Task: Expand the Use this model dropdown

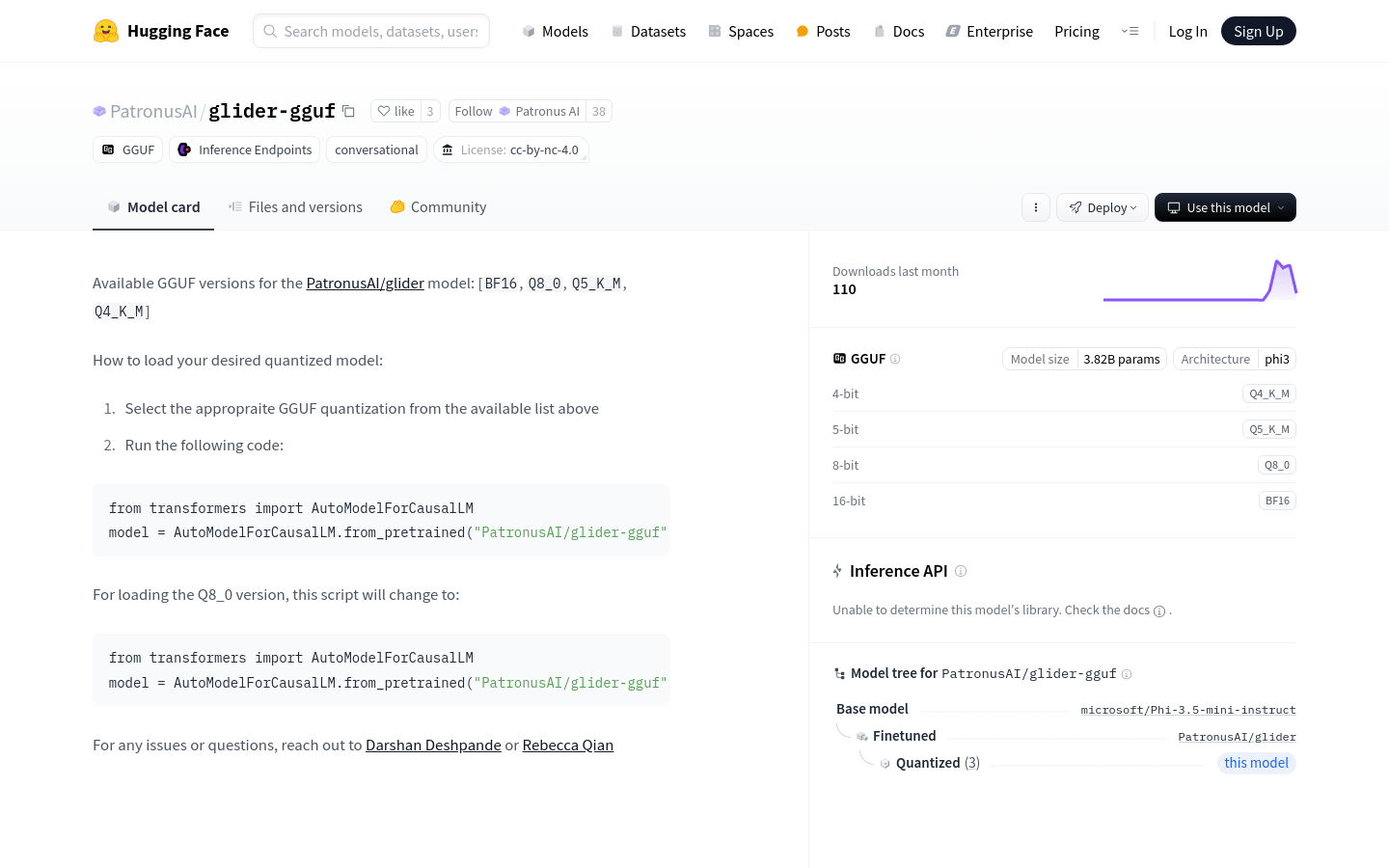Action: coord(1225,207)
